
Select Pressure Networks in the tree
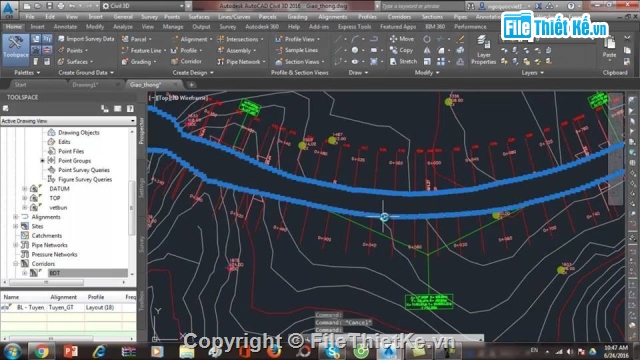pyautogui.click(x=54, y=255)
